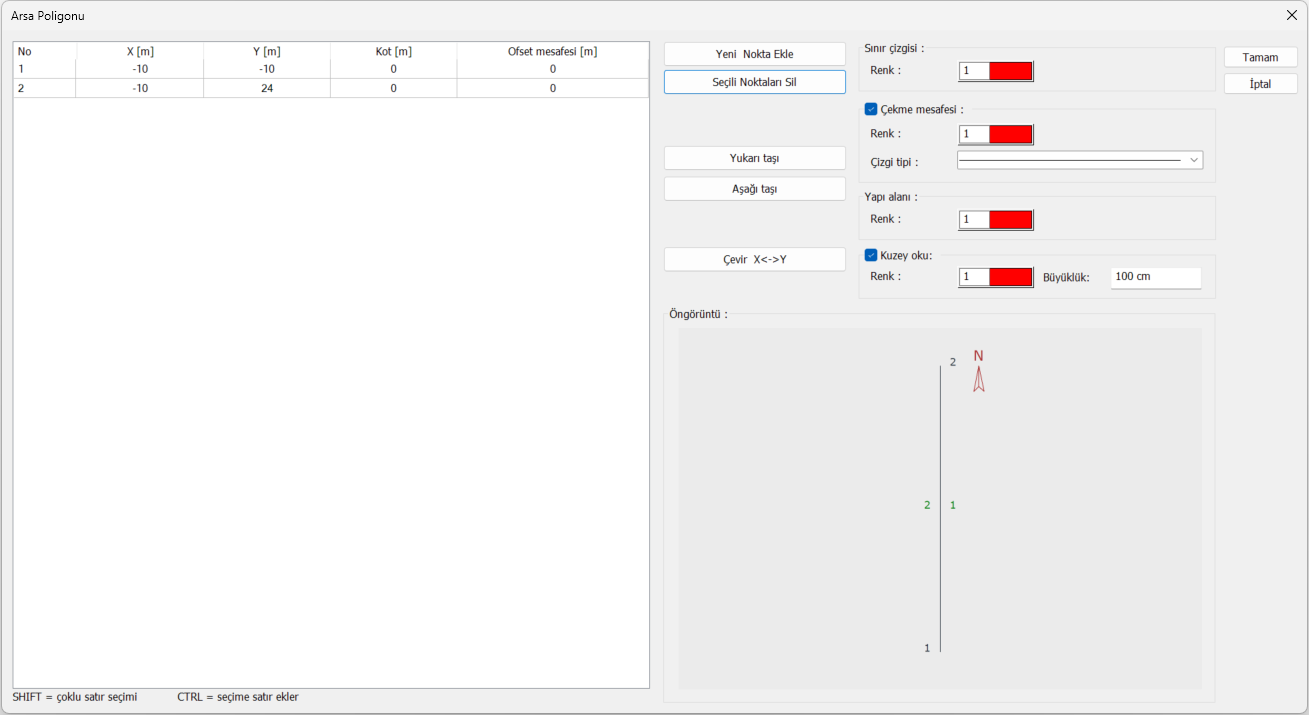This screenshot has width=1309, height=715.
Task: Click the Kuzey oku color swatch
Action: click(1010, 277)
